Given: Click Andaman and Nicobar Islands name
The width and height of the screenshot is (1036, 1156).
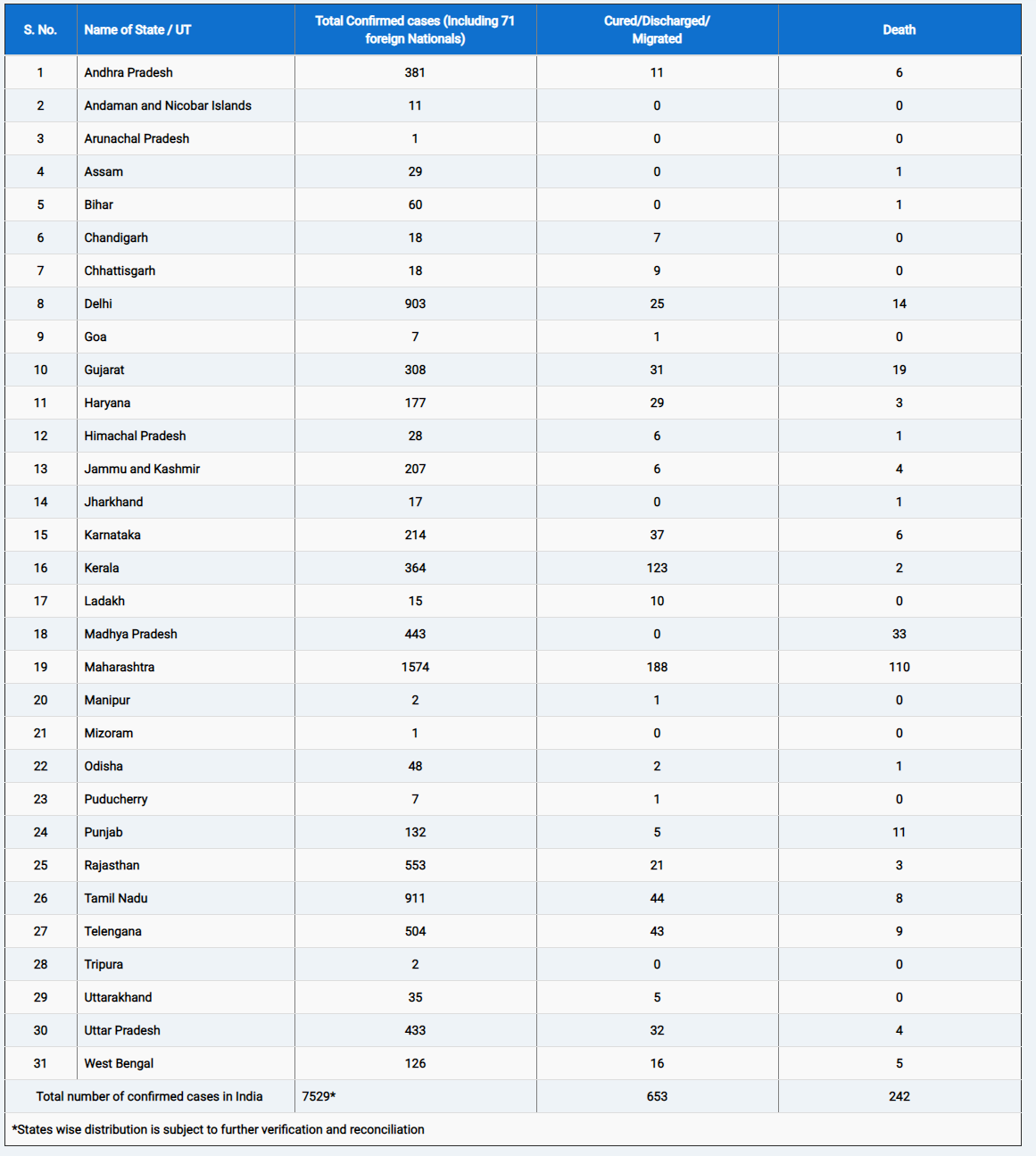Looking at the screenshot, I should point(168,105).
